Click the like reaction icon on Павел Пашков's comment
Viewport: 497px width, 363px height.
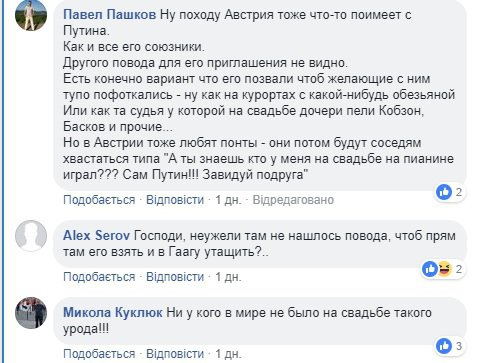pos(444,192)
